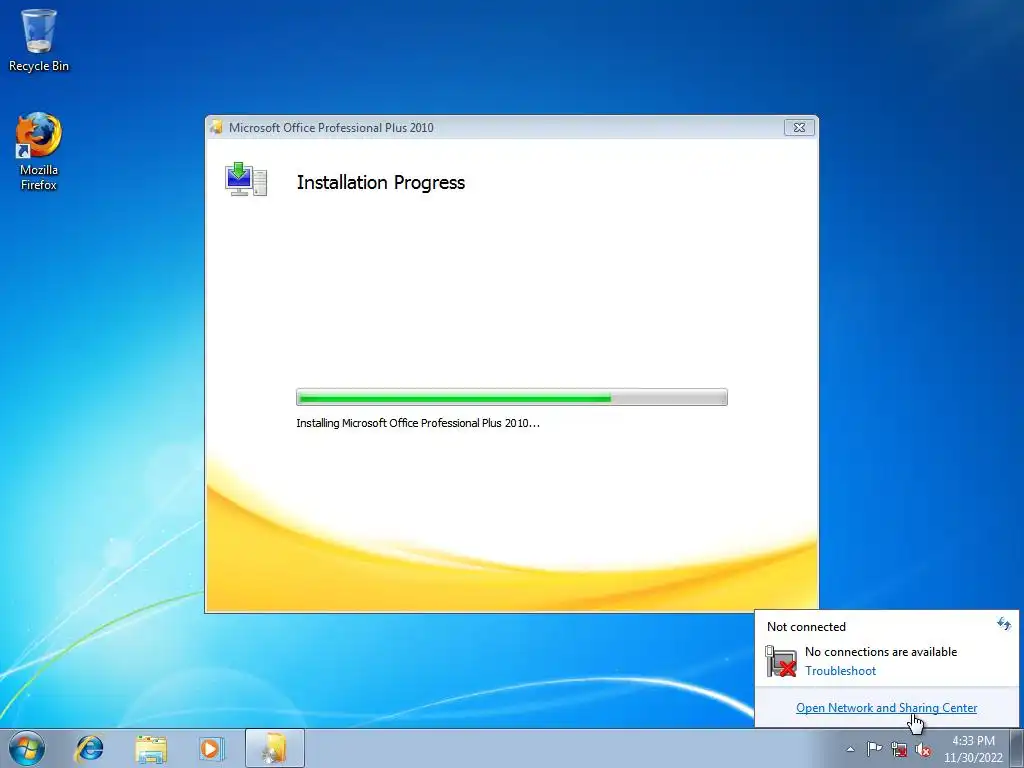The image size is (1024, 768).
Task: Select the Mozilla Firefox desktop shortcut
Action: [39, 152]
